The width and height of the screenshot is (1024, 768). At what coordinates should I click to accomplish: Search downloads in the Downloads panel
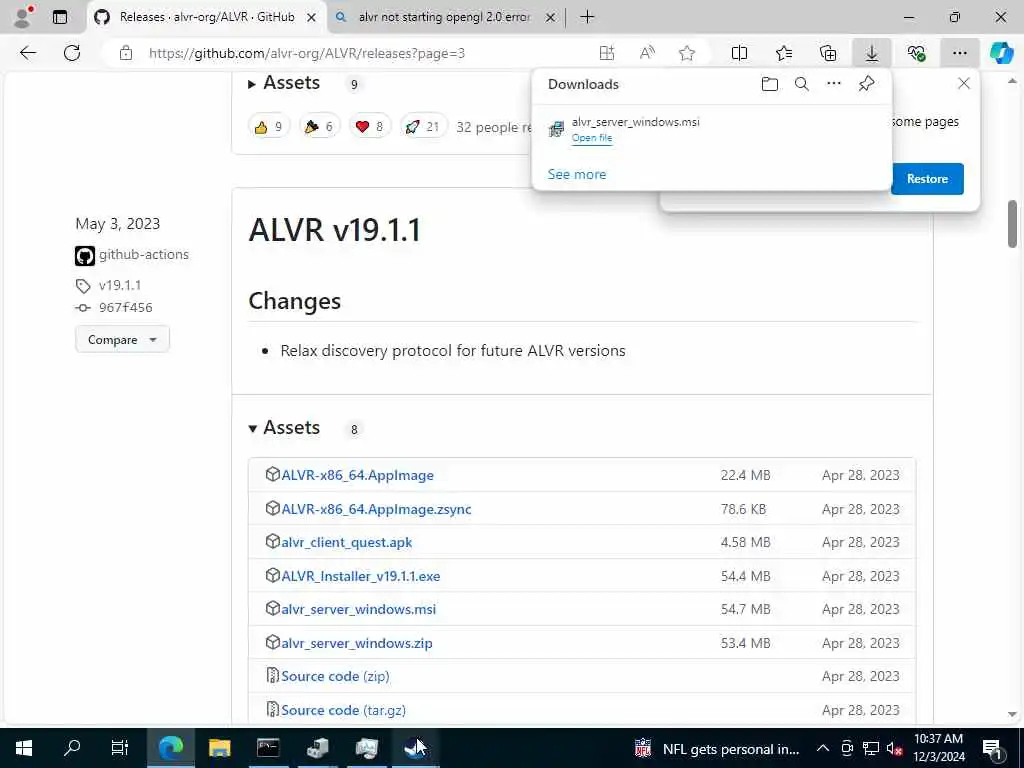[802, 84]
